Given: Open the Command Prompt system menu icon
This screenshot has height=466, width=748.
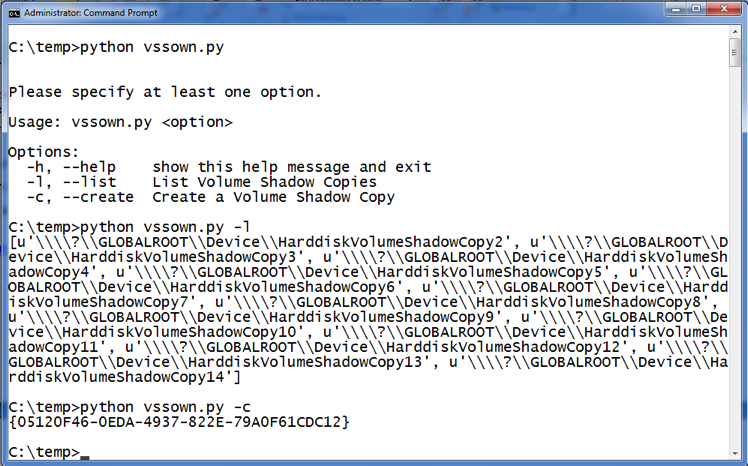Looking at the screenshot, I should point(14,13).
